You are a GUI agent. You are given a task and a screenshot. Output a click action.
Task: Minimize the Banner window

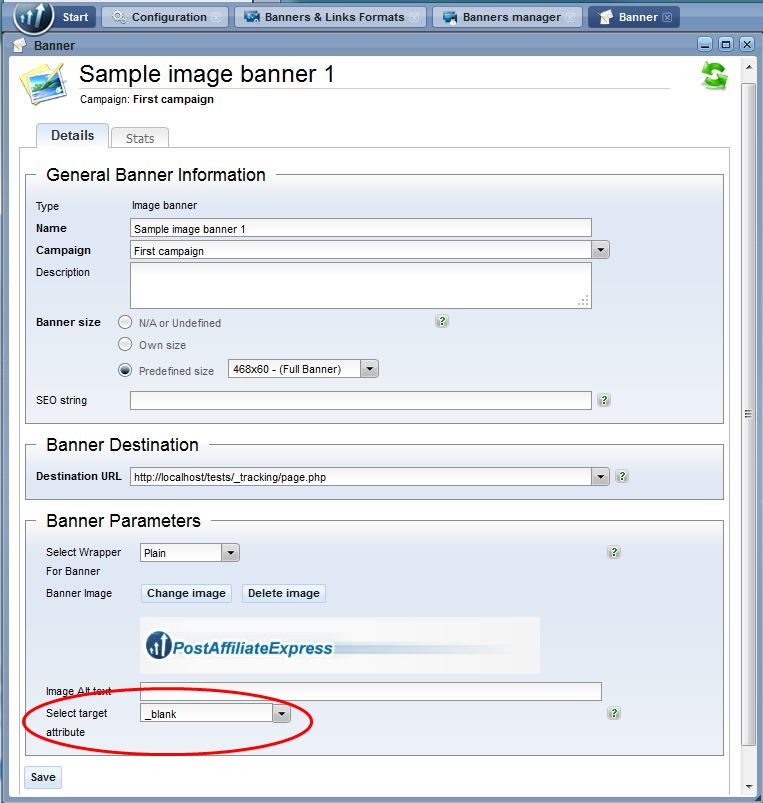tap(705, 45)
